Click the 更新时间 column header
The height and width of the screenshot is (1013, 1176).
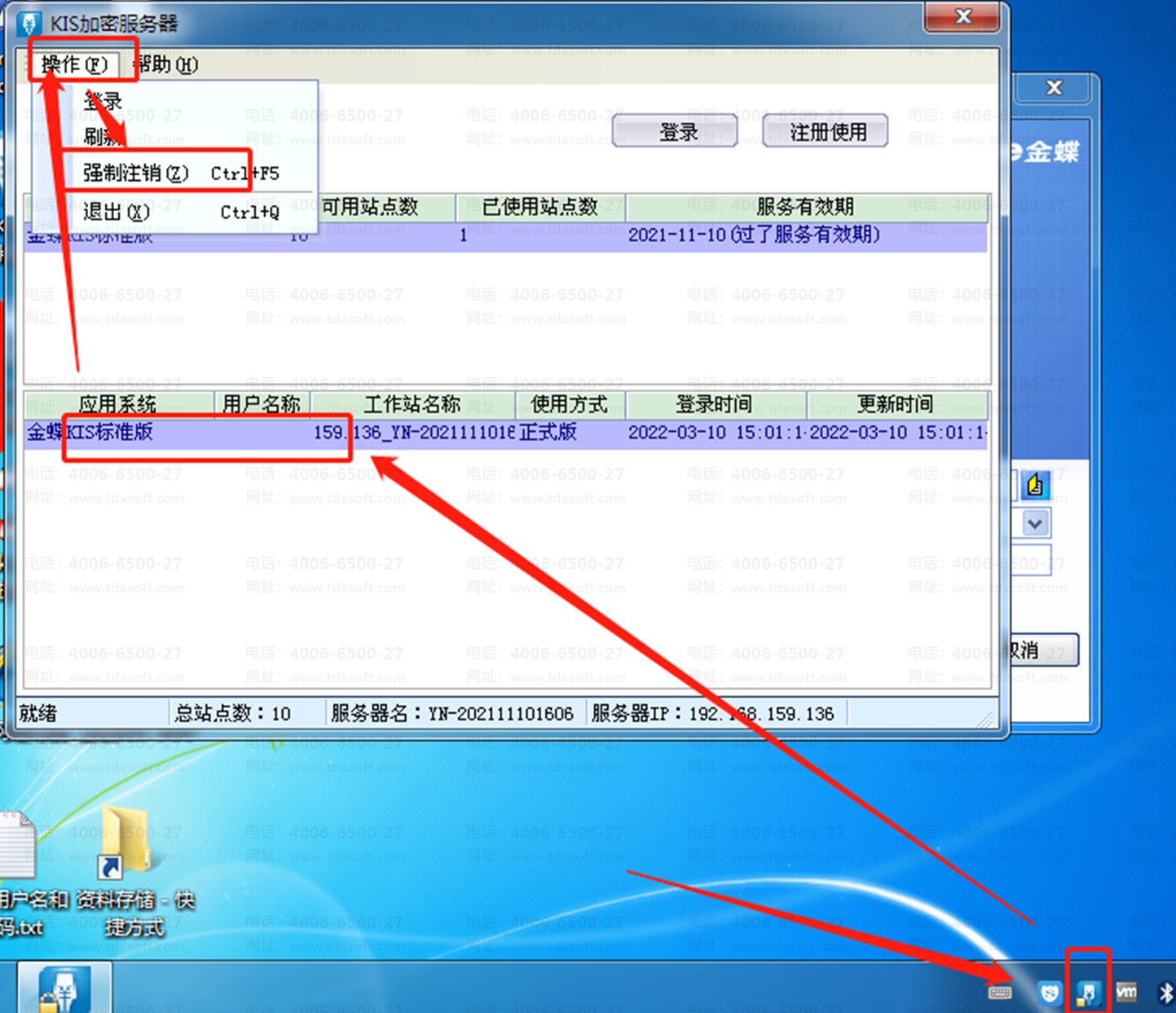[x=896, y=404]
